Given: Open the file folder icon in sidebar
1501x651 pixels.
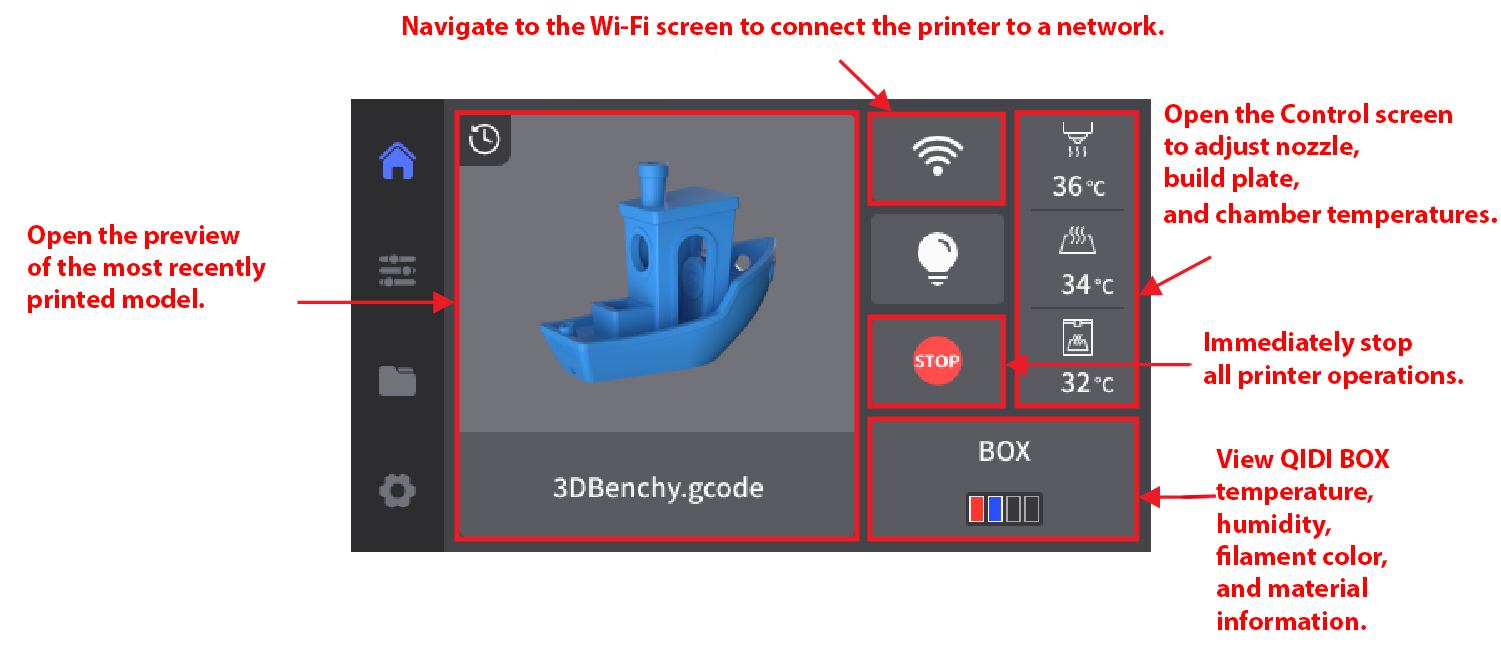Looking at the screenshot, I should point(397,381).
